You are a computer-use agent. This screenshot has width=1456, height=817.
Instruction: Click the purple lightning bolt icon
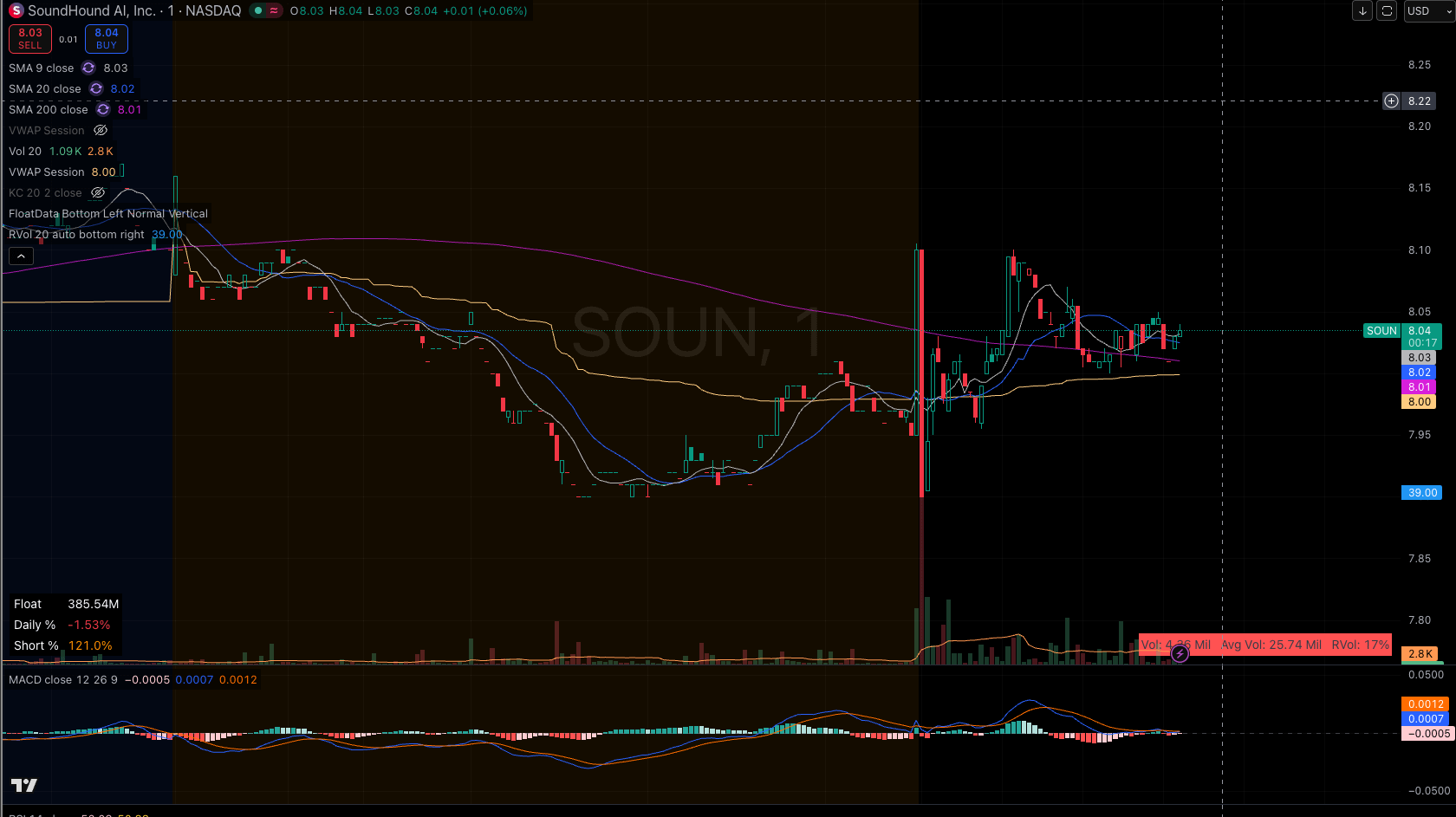(x=1180, y=654)
